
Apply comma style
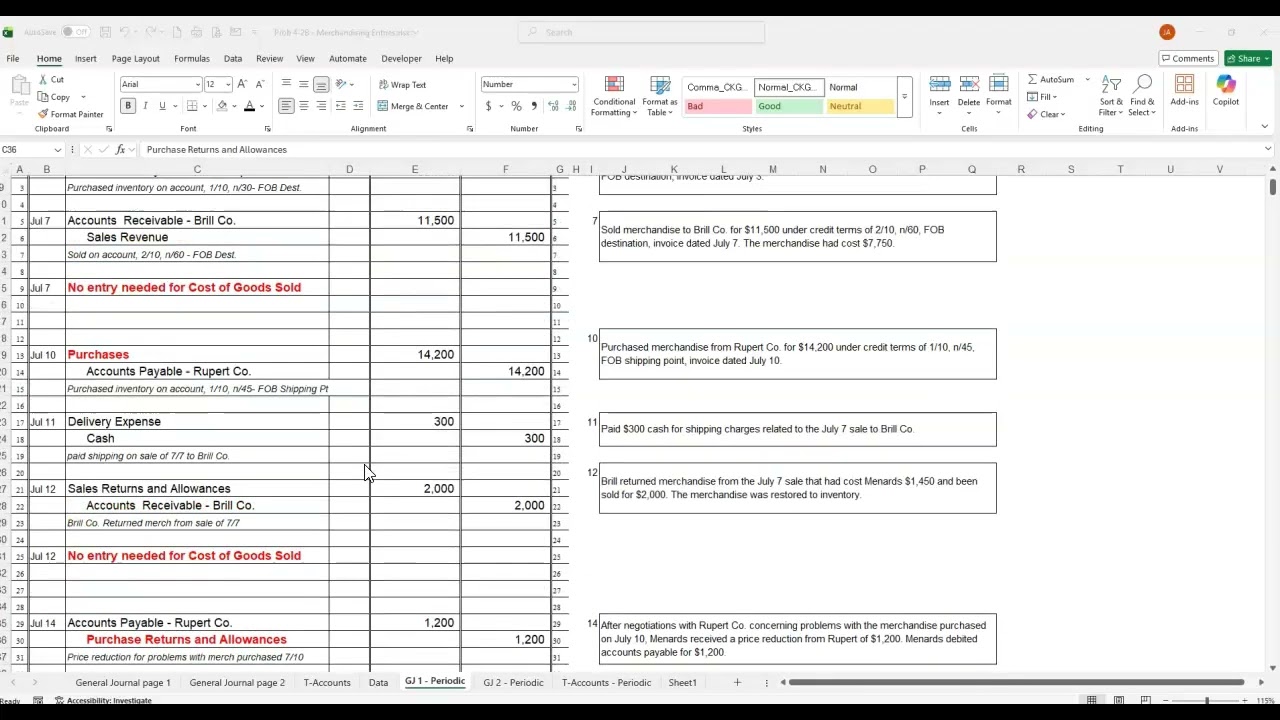533,106
